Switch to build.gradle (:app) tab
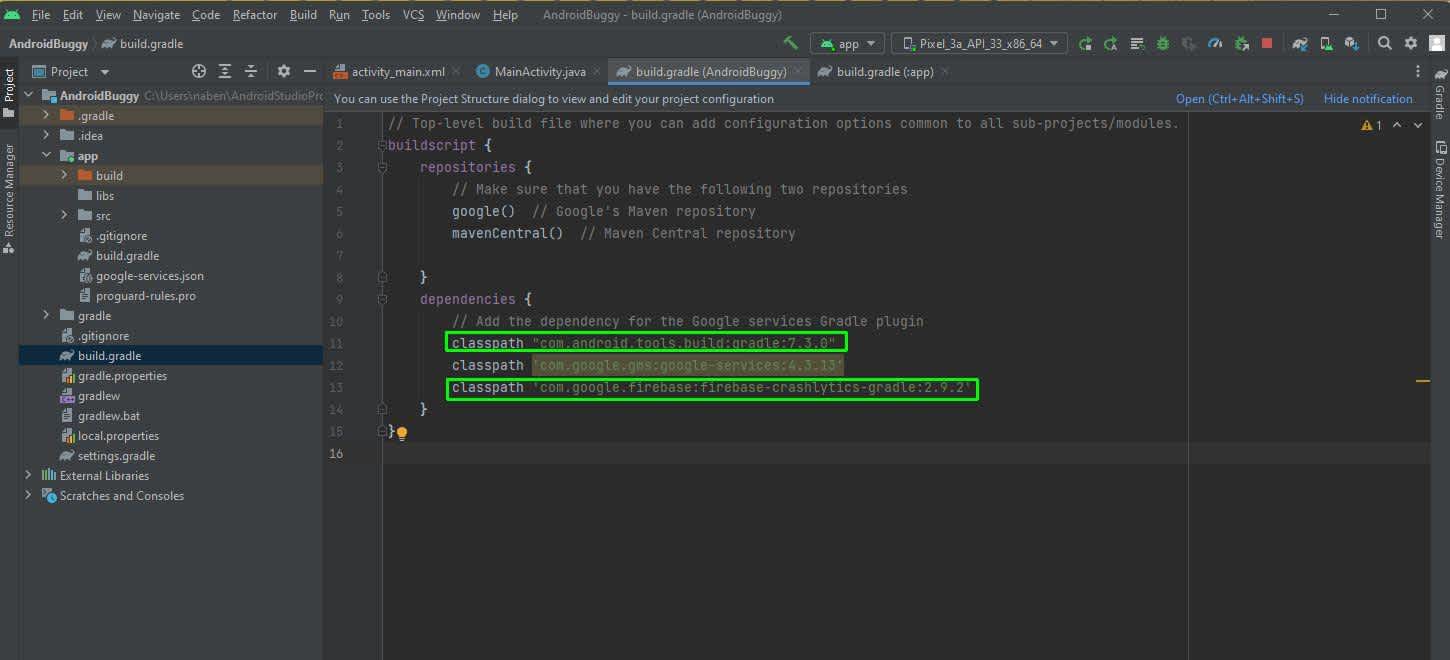Image resolution: width=1450 pixels, height=660 pixels. 885,72
